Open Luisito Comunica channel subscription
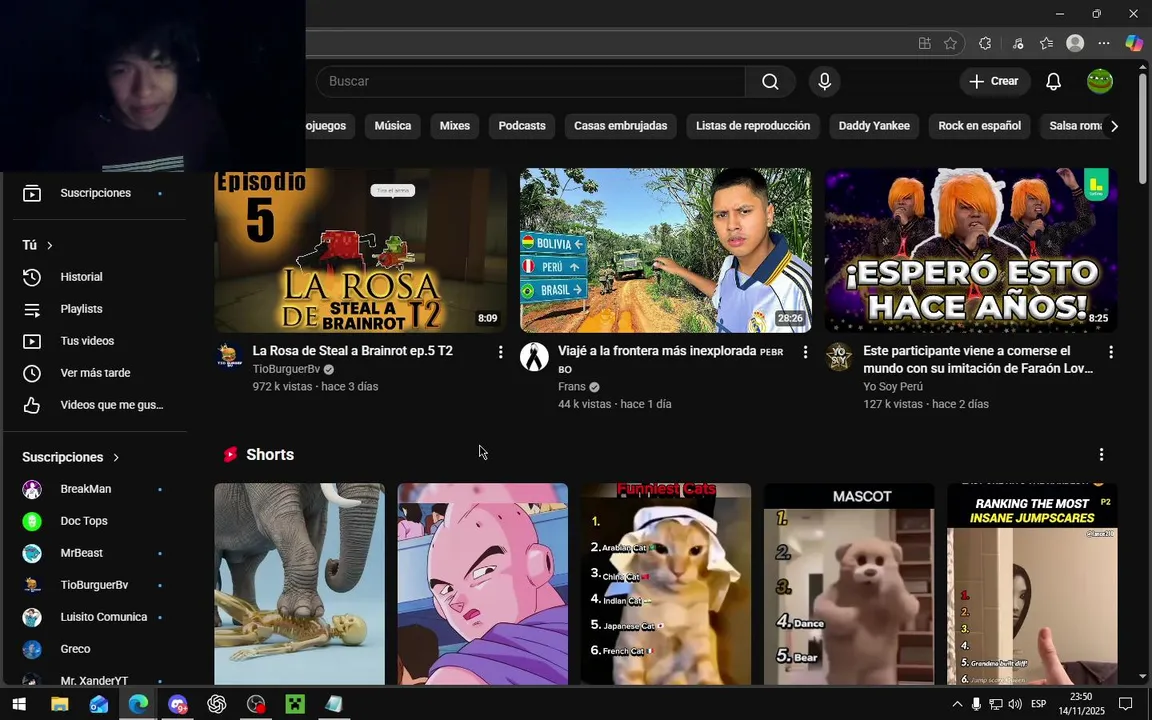 (x=96, y=617)
